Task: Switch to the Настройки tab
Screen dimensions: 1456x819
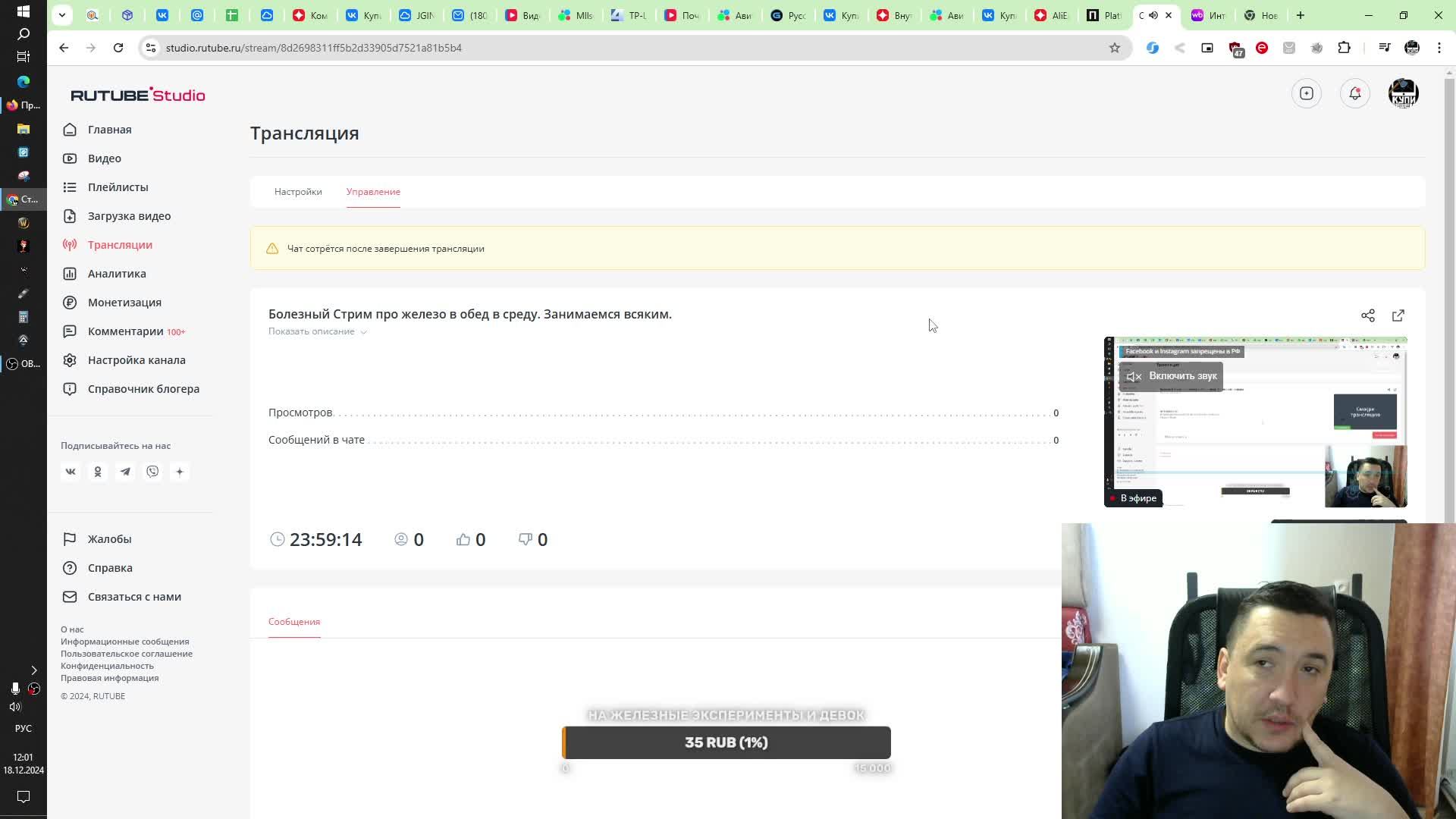Action: coord(298,192)
